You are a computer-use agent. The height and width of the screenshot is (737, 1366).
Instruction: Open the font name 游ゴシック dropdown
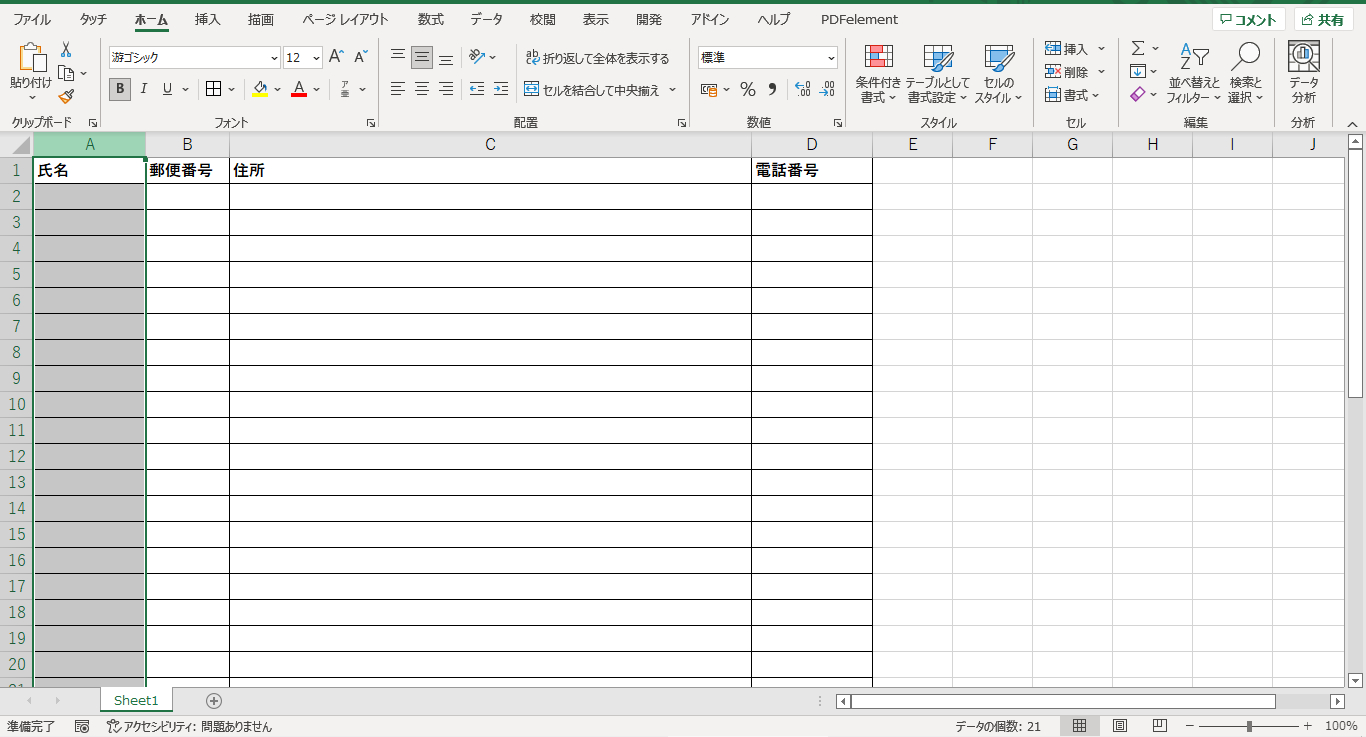click(x=274, y=58)
